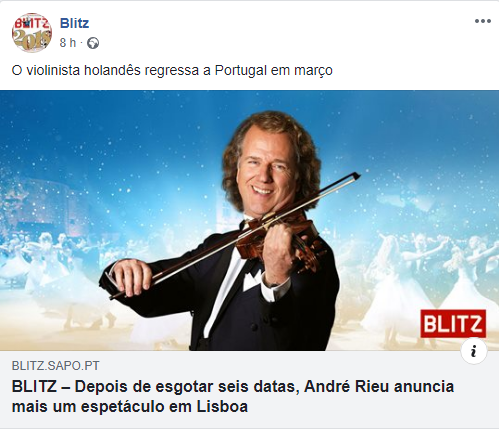This screenshot has width=499, height=431.
Task: Click the violinist's white pocket square
Action: (x=253, y=279)
